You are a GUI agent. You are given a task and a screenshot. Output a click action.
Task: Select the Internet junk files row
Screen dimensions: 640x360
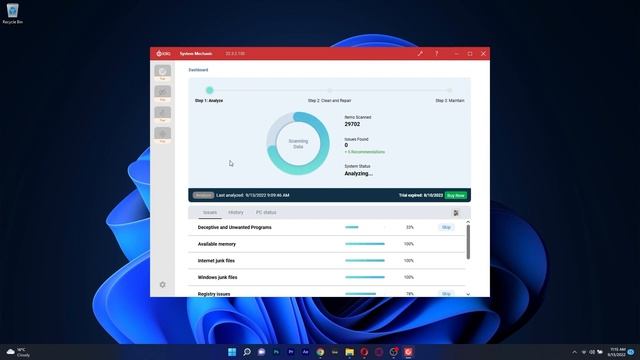(x=327, y=260)
